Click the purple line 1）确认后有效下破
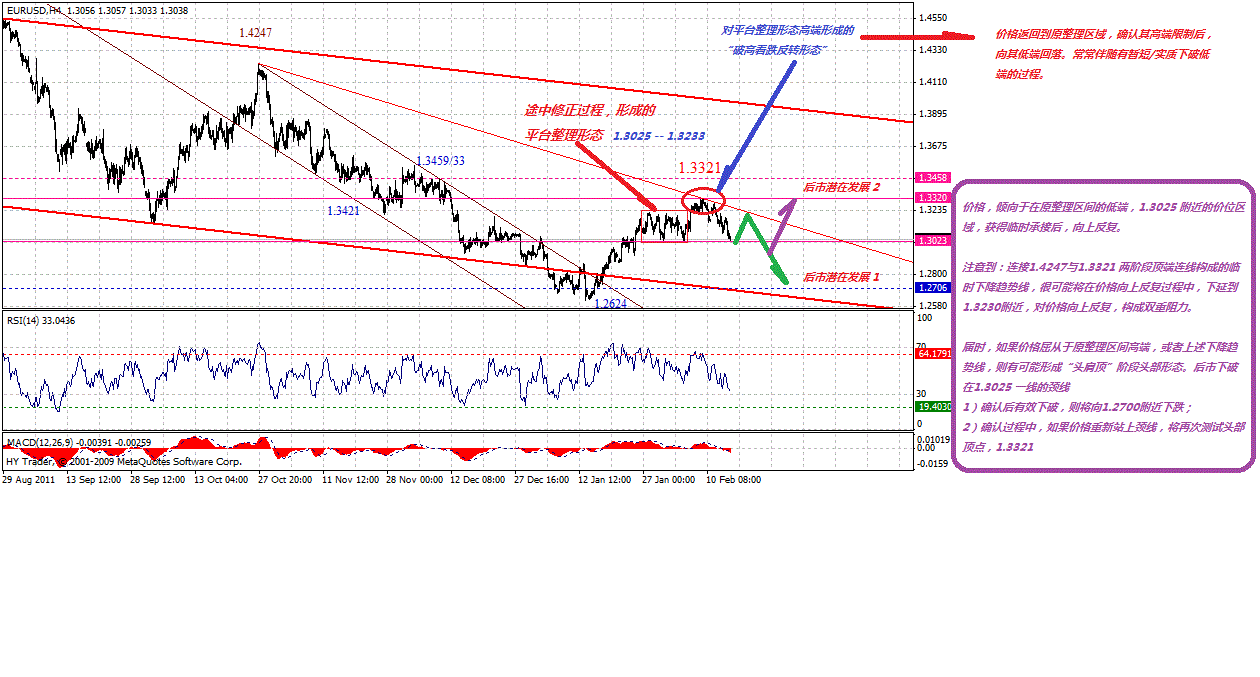 [x=1077, y=406]
